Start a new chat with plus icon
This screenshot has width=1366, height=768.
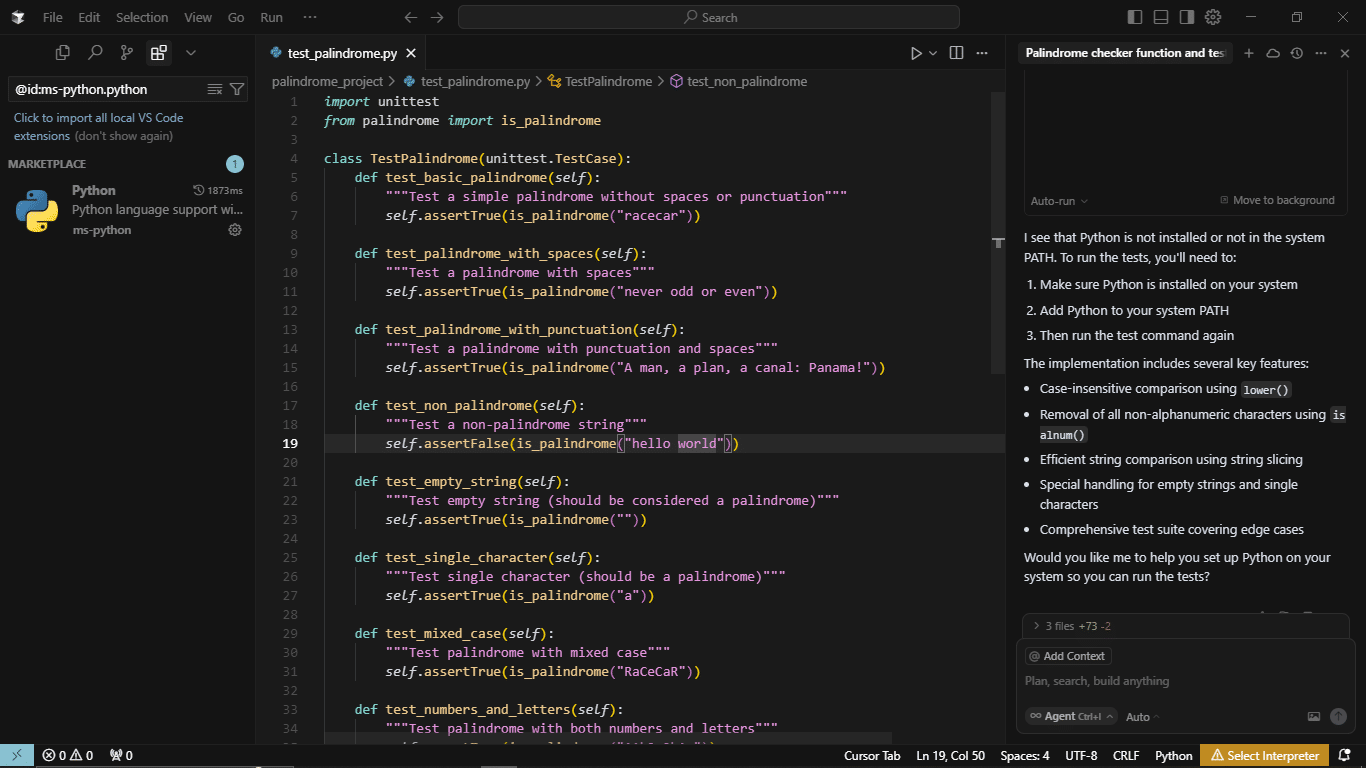coord(1249,53)
